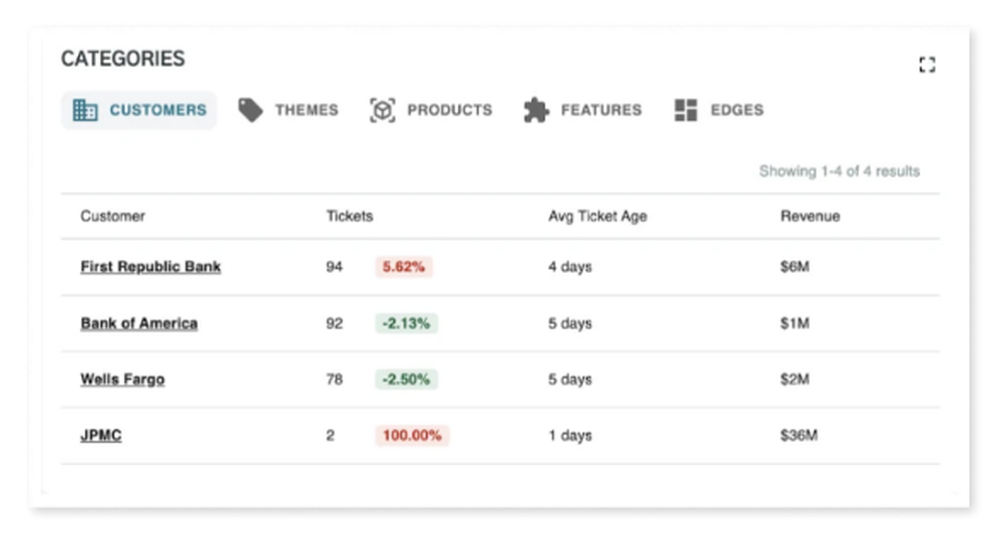
Task: Click the Avg Ticket Age column header
Action: click(x=598, y=216)
